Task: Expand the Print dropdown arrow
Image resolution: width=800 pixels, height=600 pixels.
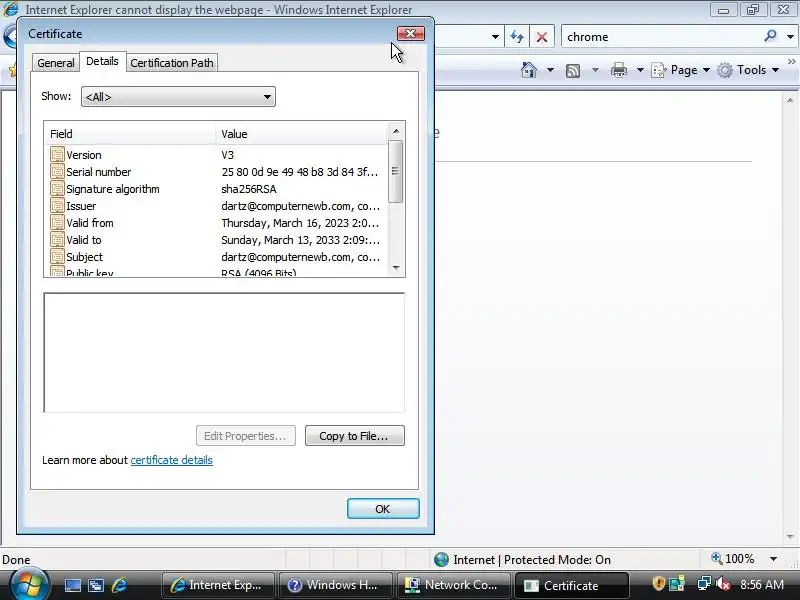Action: (640, 70)
